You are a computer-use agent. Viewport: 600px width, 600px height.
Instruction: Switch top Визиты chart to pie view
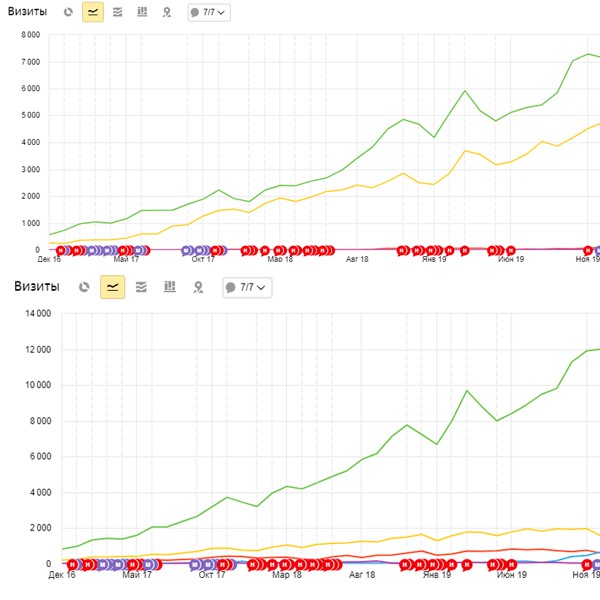click(x=68, y=12)
